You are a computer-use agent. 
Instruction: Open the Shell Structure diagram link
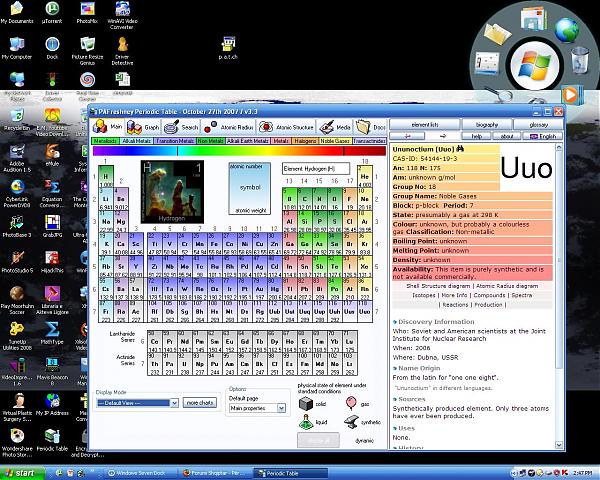[x=438, y=286]
